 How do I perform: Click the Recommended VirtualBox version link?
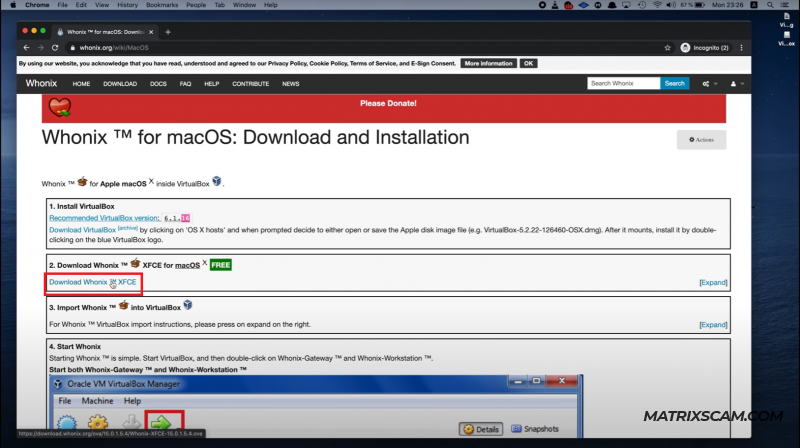point(104,218)
